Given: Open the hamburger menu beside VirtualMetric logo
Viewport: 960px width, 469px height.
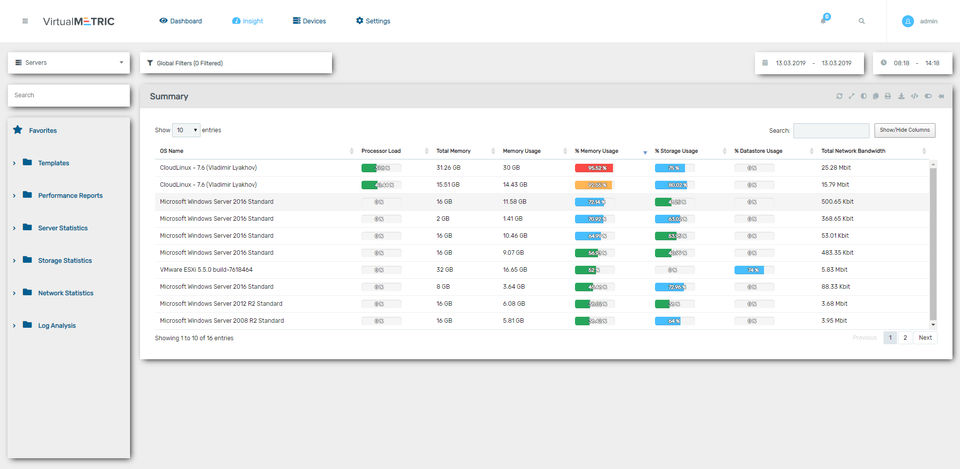Looking at the screenshot, I should click(25, 21).
